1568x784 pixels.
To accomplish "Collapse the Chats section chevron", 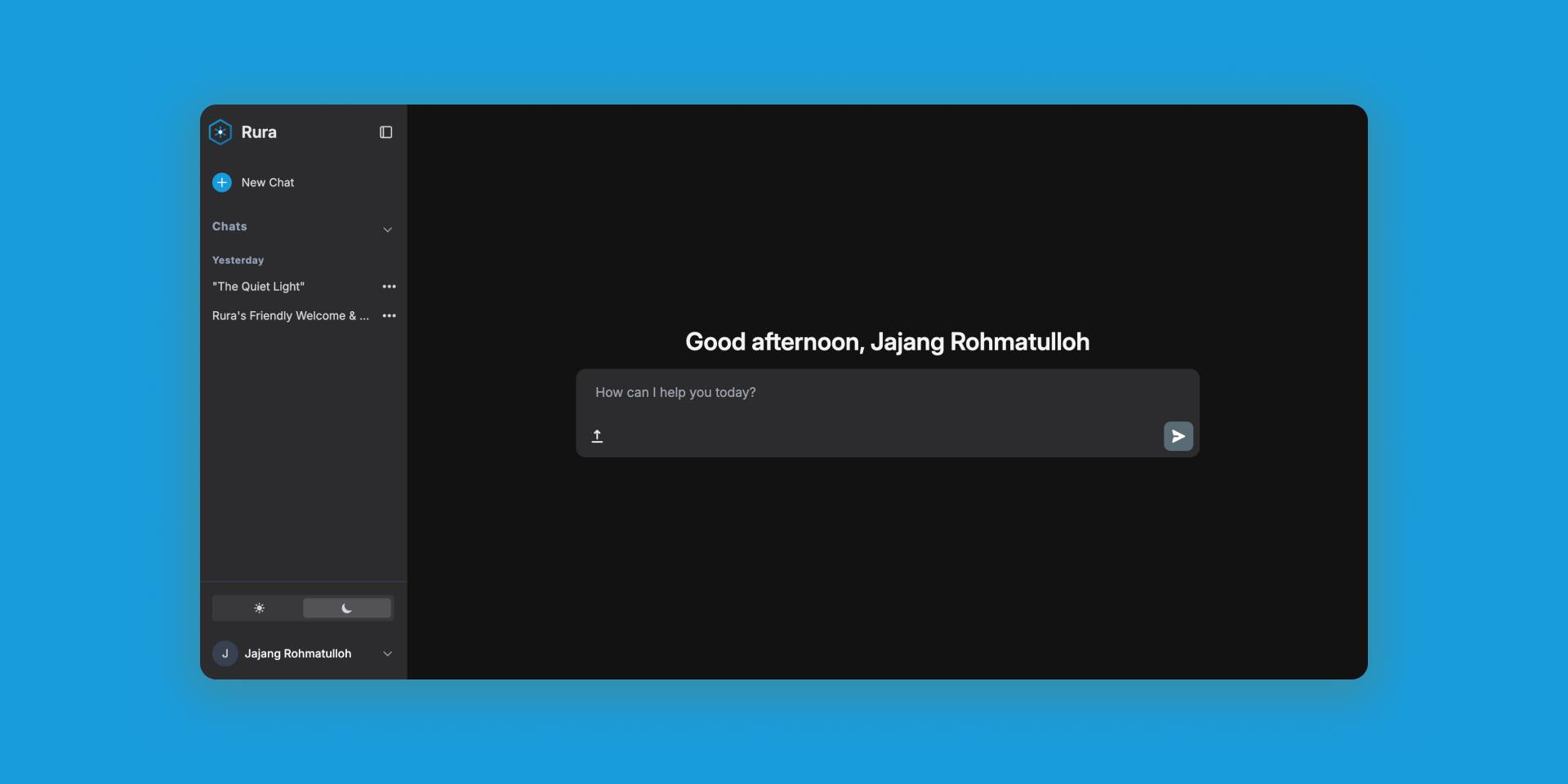I will coord(388,229).
